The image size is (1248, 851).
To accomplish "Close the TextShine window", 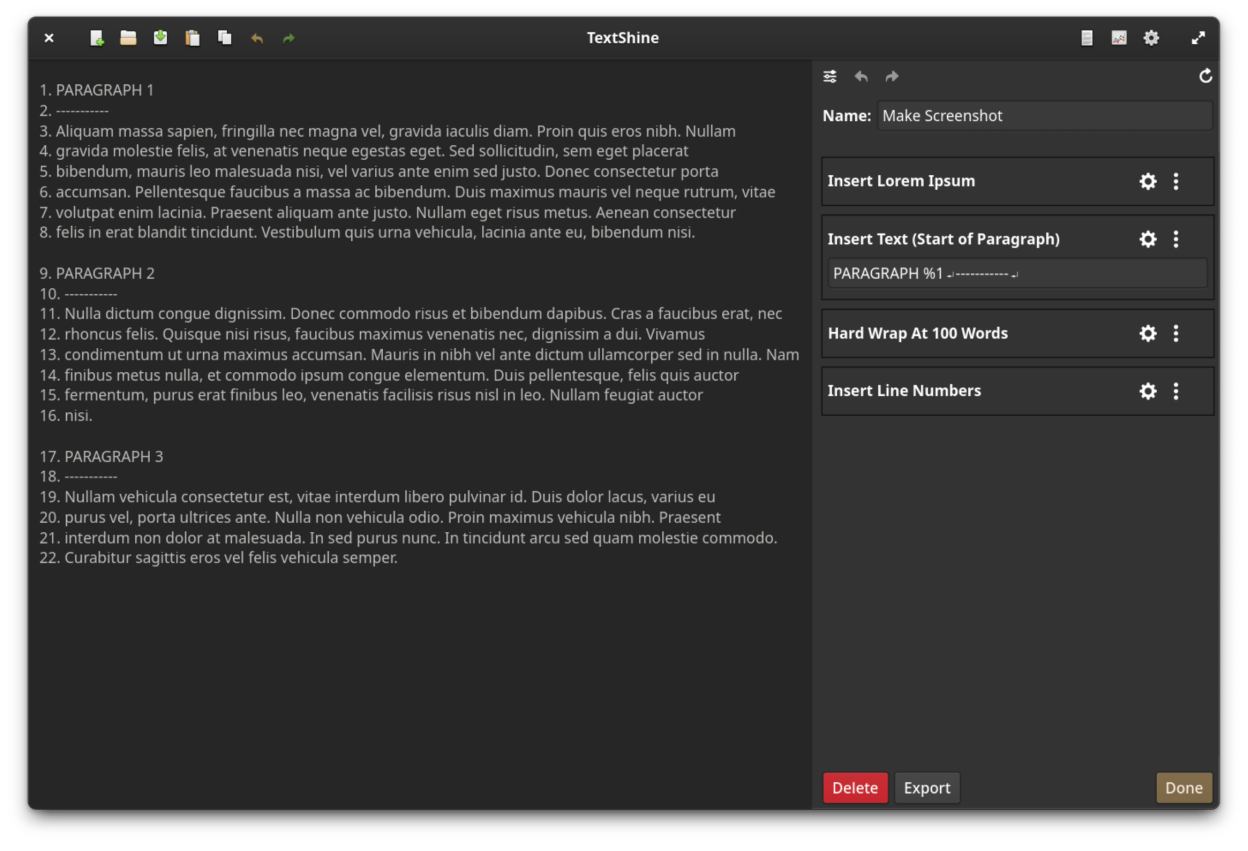I will 49,38.
